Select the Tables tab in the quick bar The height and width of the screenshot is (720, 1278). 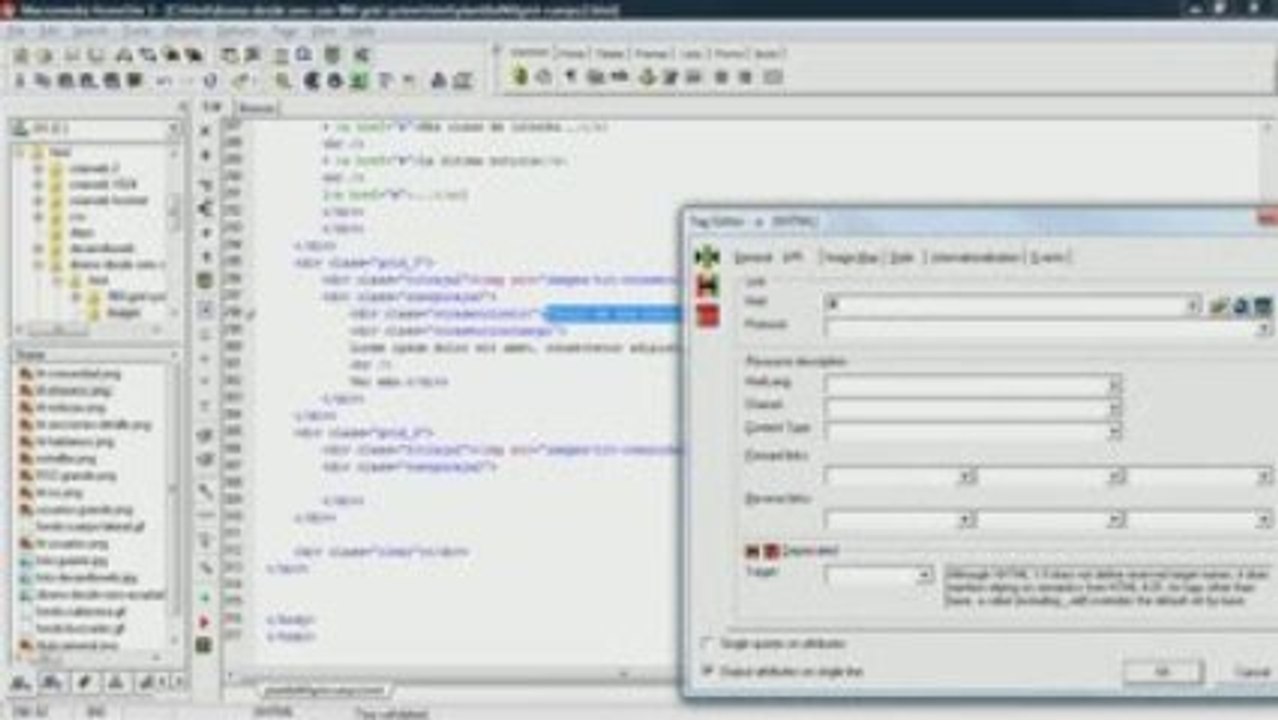pos(609,53)
